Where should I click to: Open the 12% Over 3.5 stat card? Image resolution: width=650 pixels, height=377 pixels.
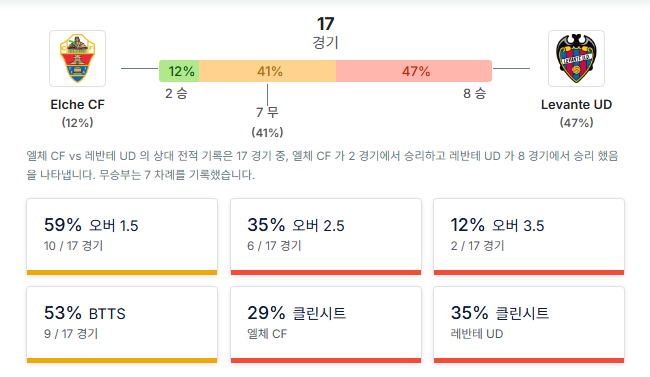pos(529,236)
